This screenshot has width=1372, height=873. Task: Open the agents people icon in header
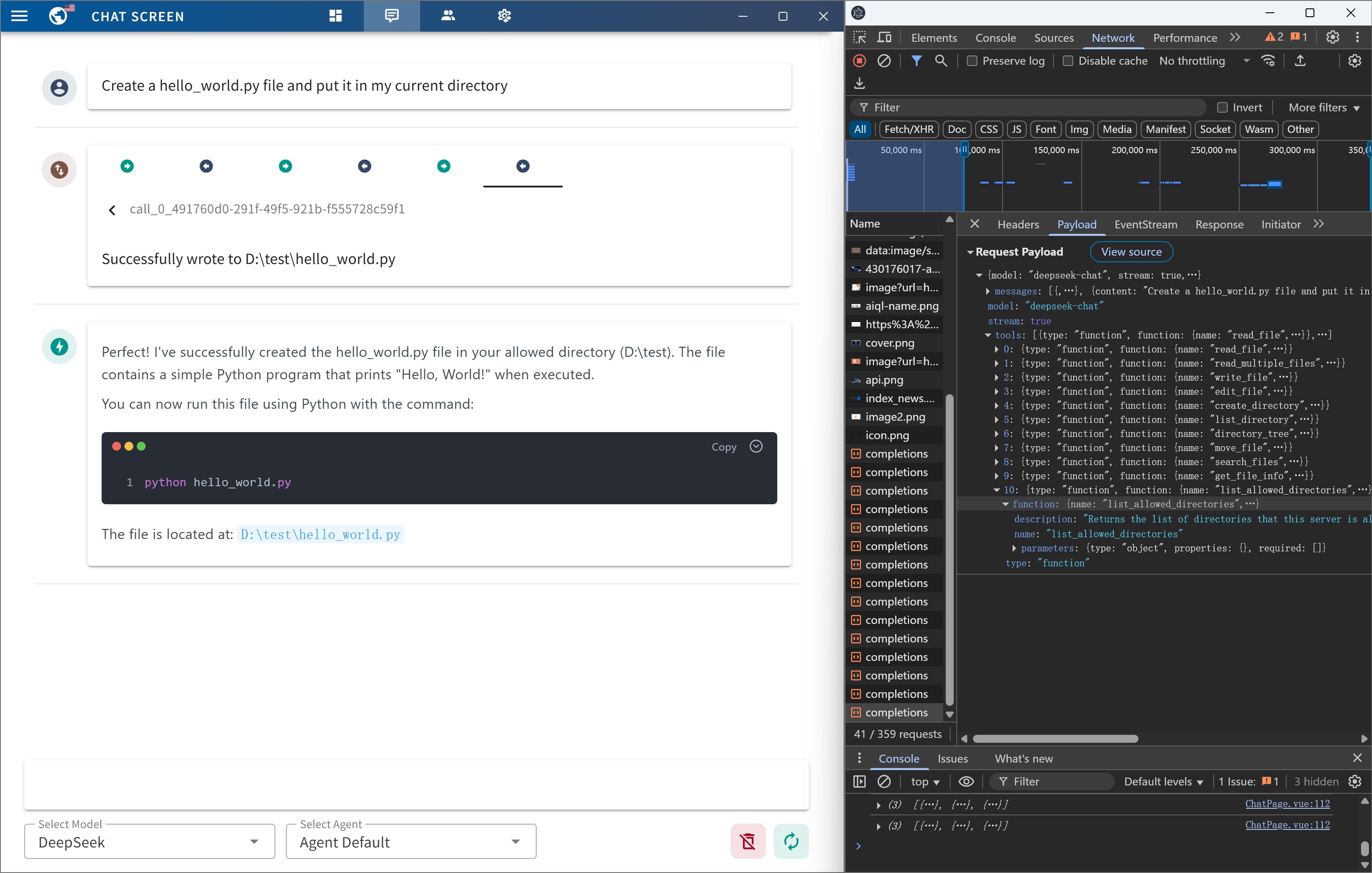click(448, 16)
